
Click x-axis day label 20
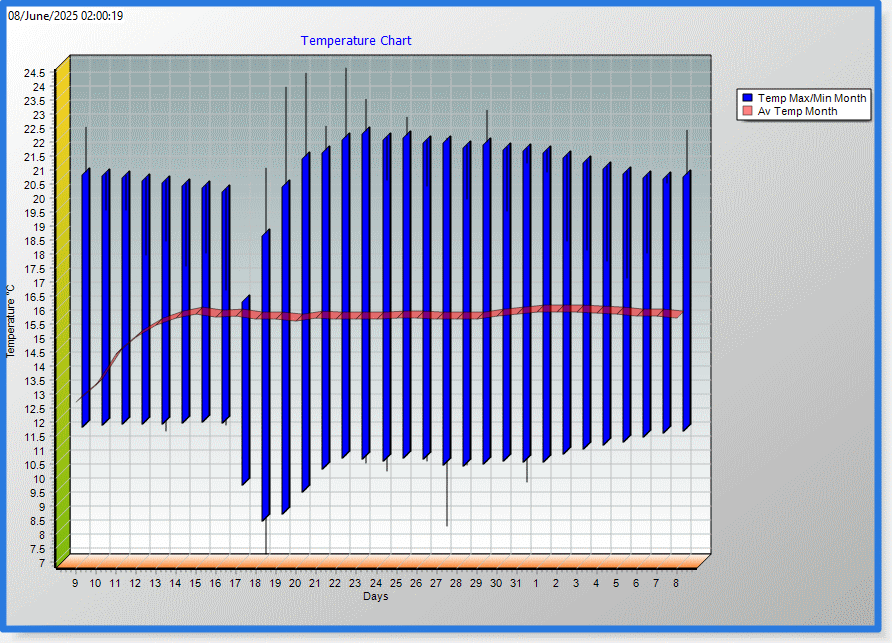coord(295,583)
